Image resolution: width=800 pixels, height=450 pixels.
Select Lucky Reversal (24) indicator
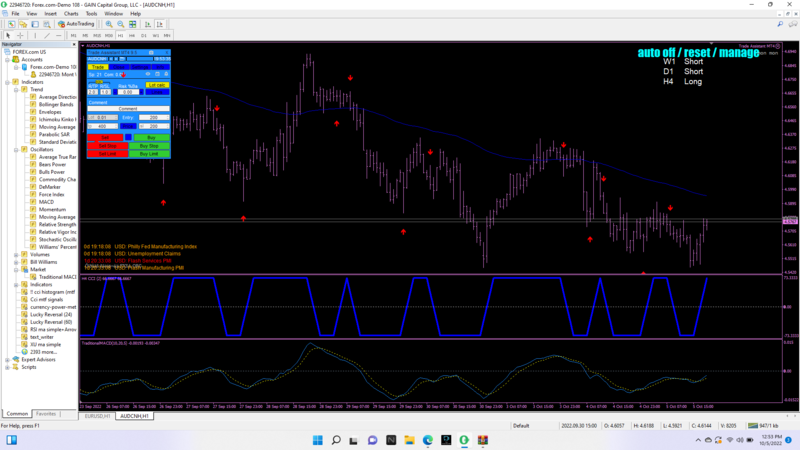[51, 315]
